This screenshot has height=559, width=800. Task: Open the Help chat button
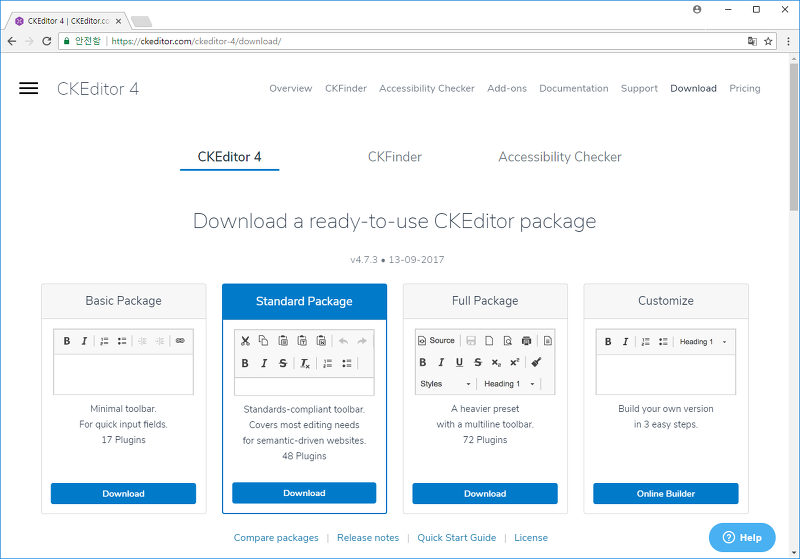[x=742, y=537]
